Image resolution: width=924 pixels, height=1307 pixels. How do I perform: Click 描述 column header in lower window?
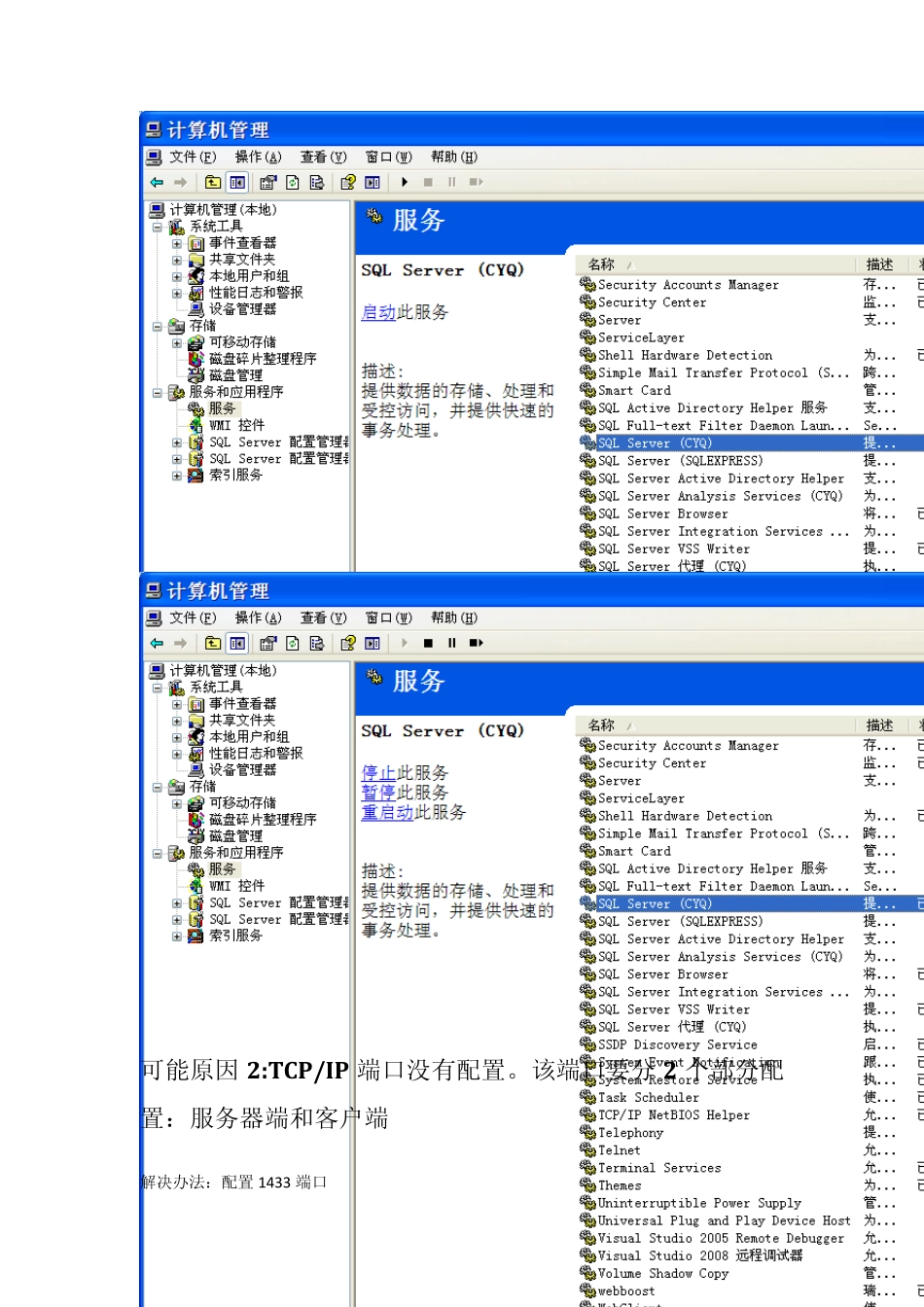[x=881, y=725]
